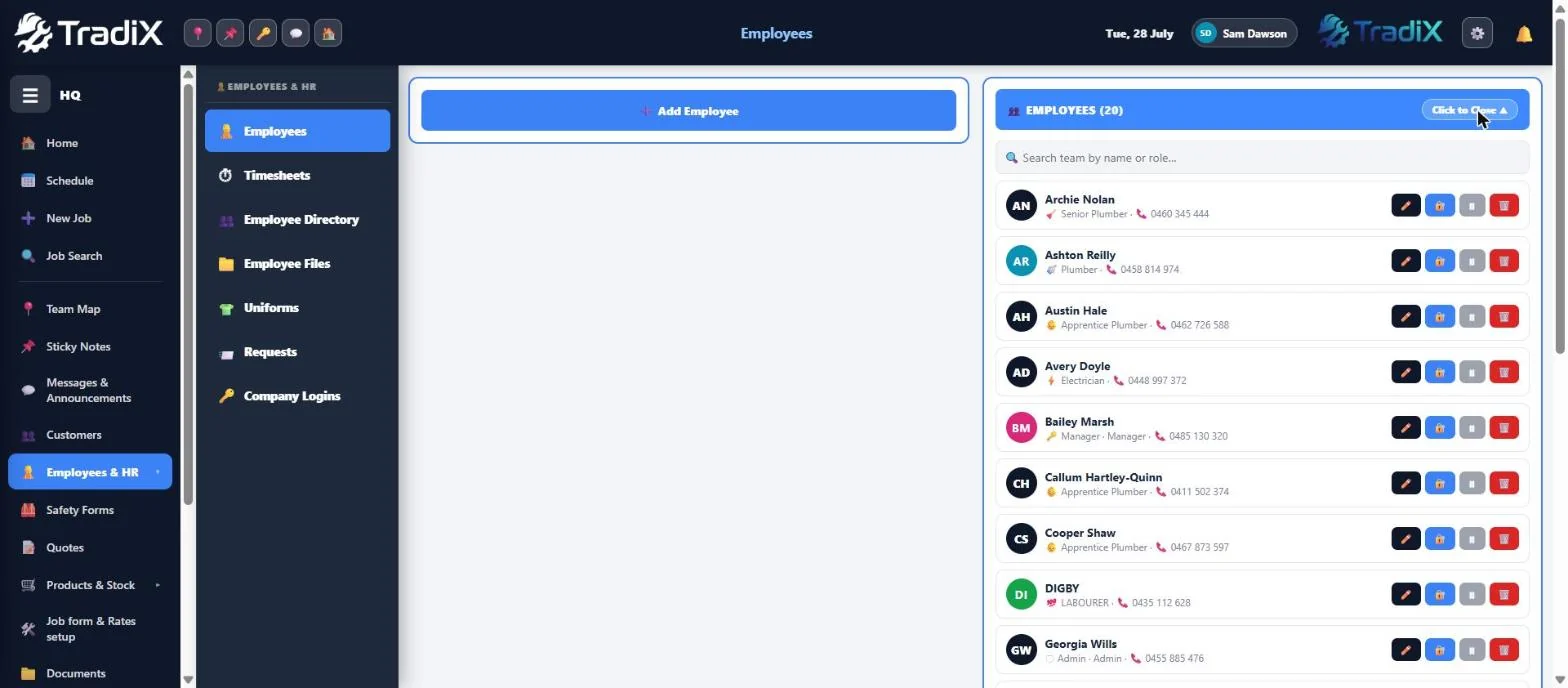Select the Callum Hartley-Quinn employee name

1103,477
